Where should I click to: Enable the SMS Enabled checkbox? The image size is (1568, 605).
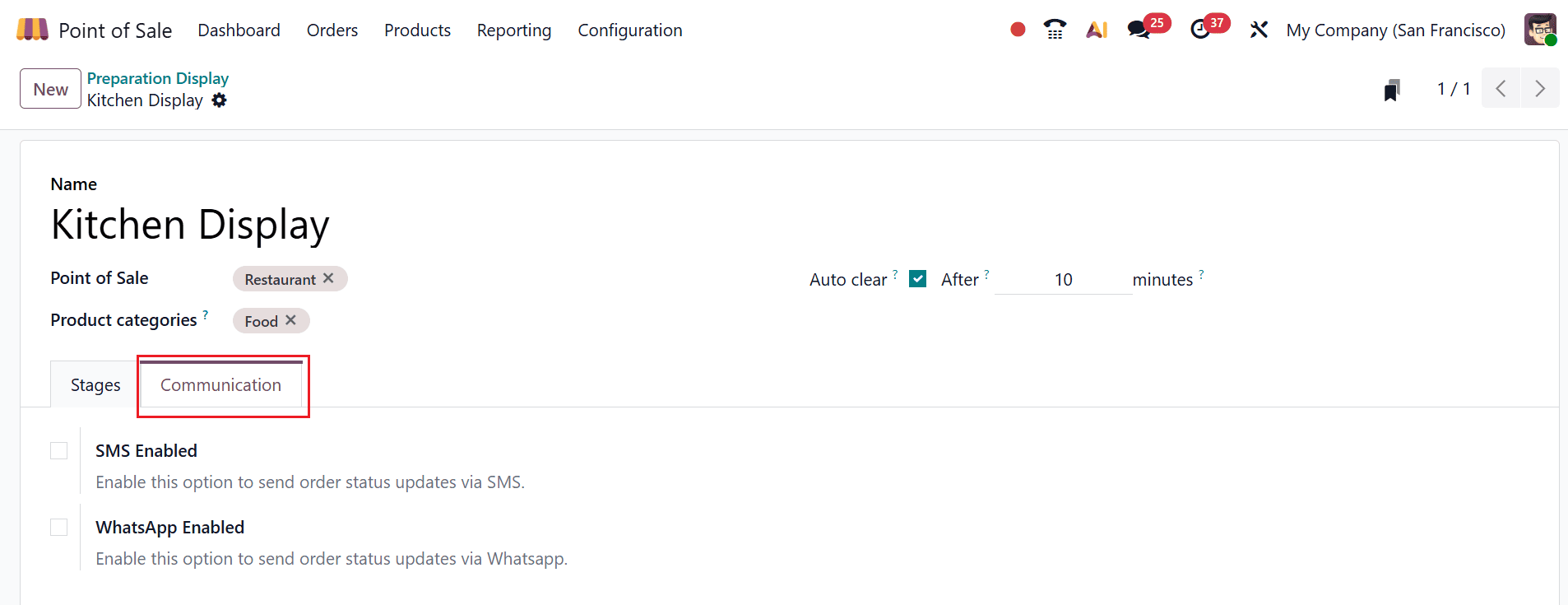tap(59, 450)
